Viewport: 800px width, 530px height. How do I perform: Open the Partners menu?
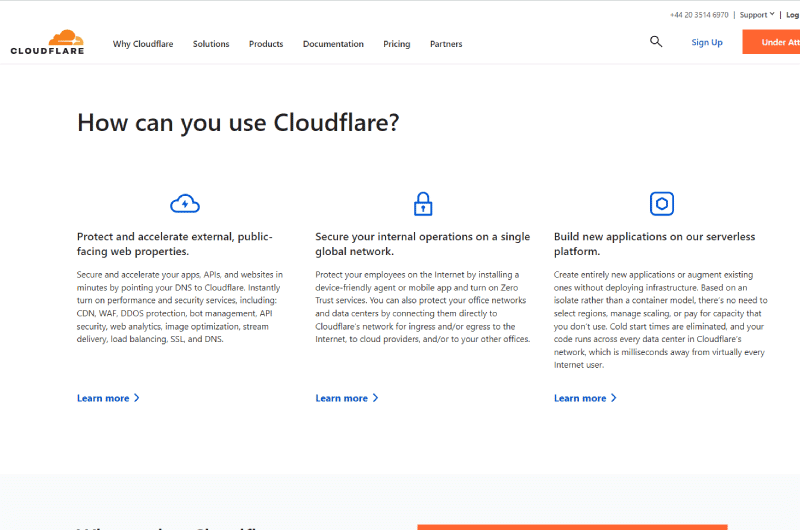(x=446, y=44)
